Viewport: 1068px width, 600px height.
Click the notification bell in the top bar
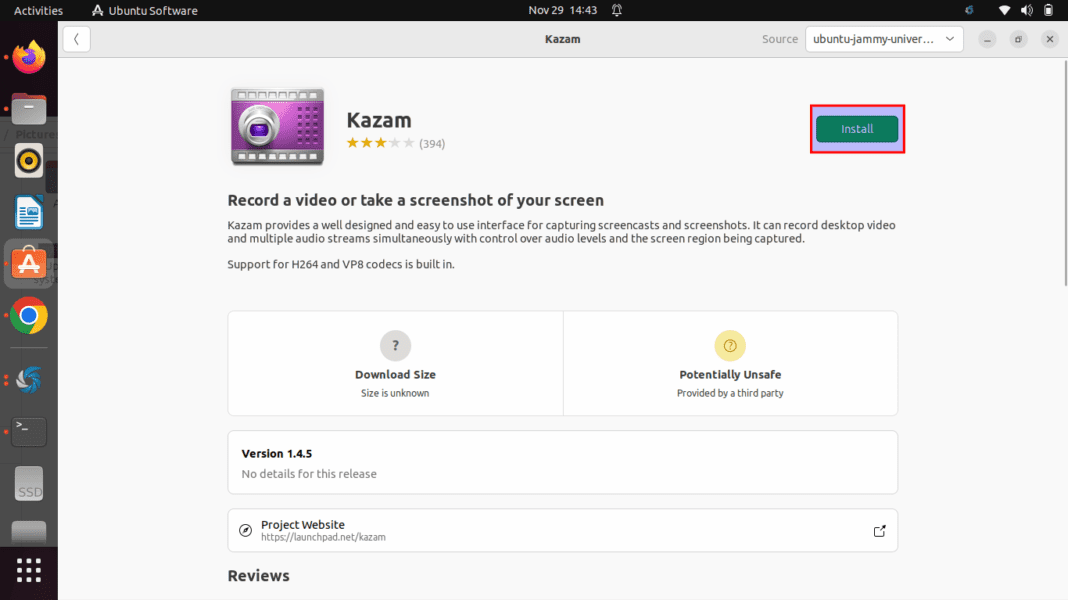coord(615,10)
